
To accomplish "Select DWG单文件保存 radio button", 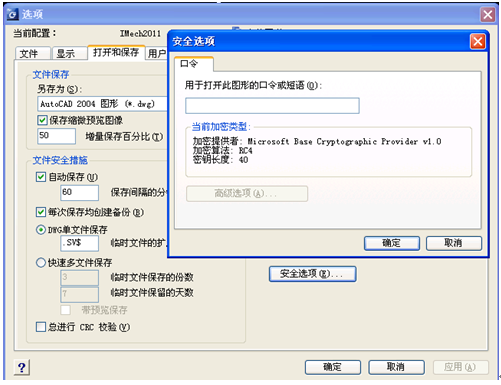I will 41,230.
